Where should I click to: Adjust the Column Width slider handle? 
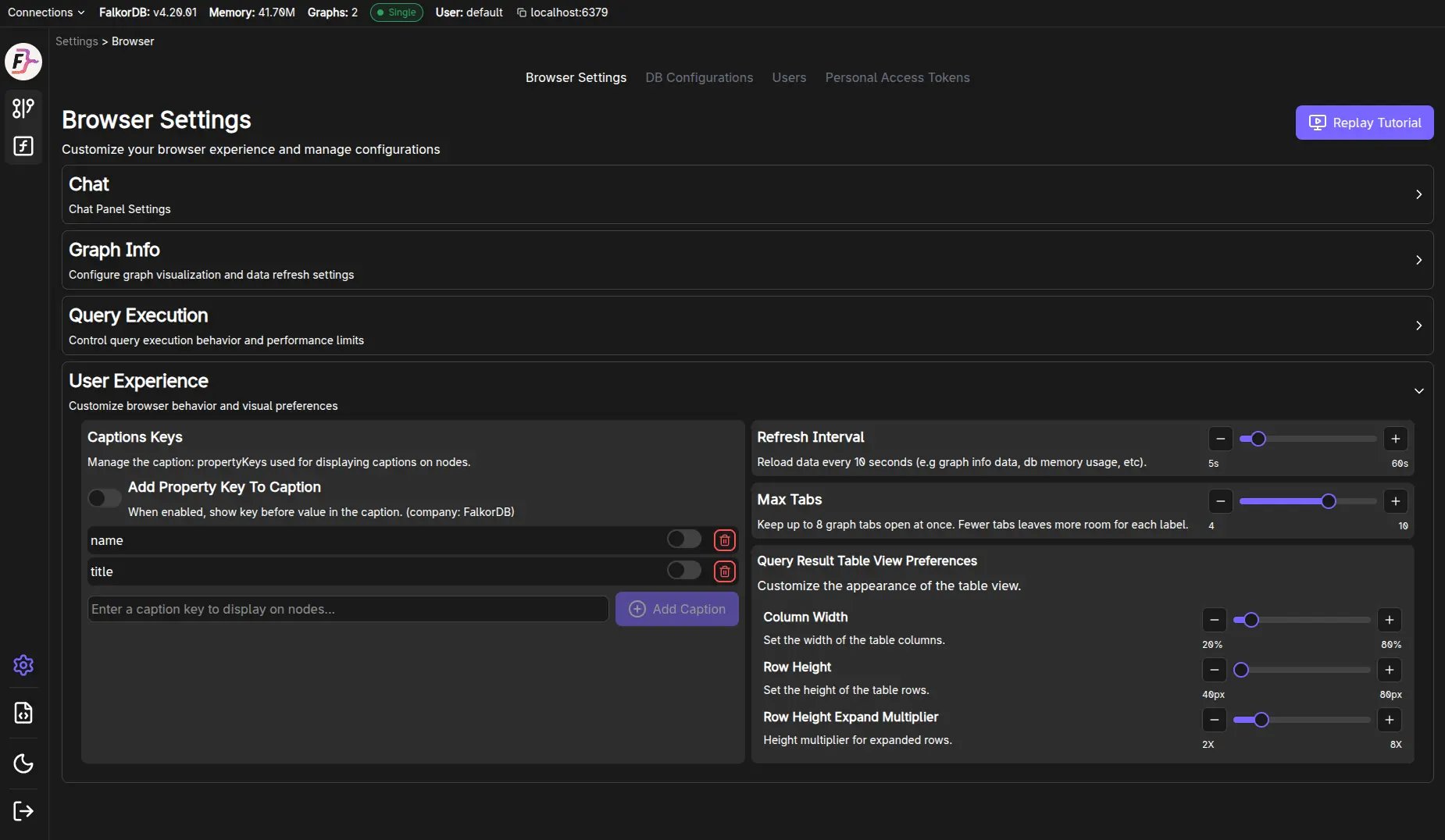coord(1251,620)
